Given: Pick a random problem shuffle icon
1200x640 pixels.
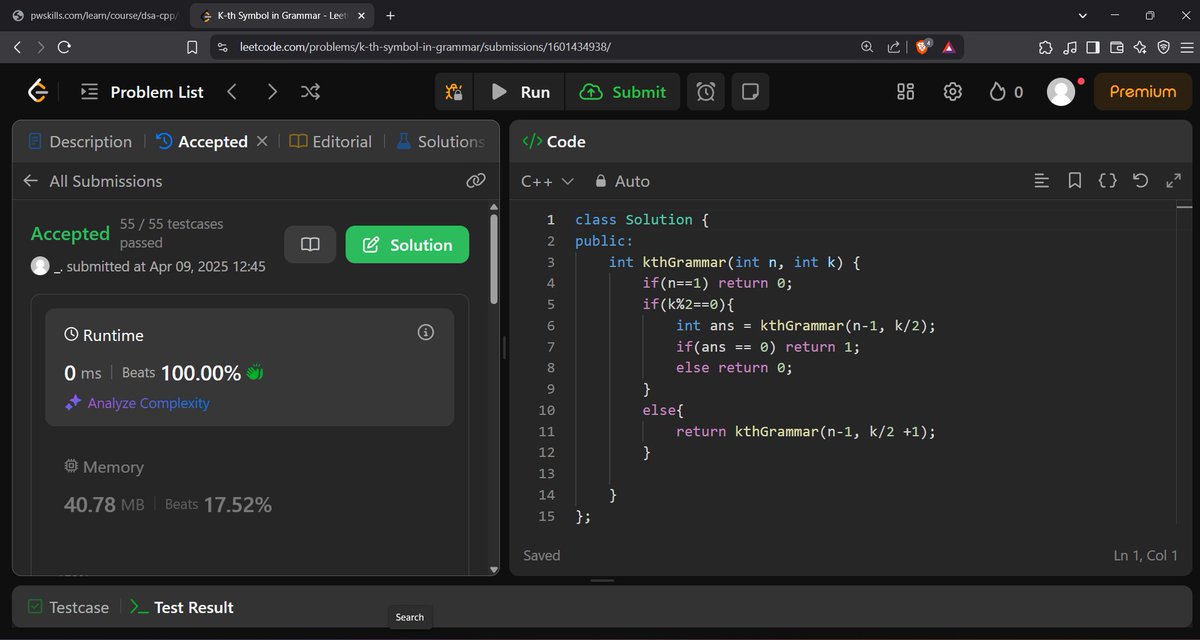Looking at the screenshot, I should (310, 92).
